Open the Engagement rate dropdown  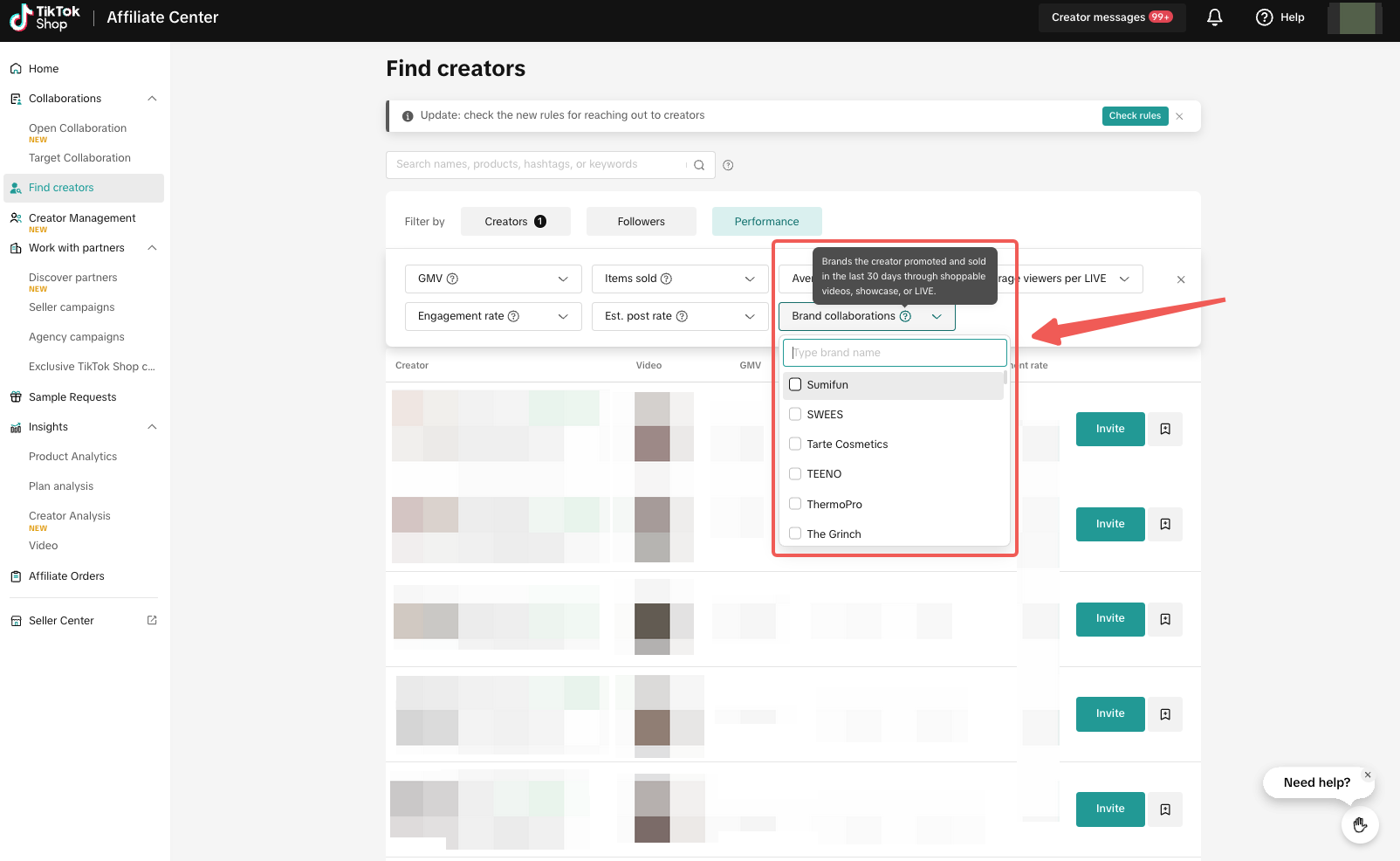coord(492,316)
